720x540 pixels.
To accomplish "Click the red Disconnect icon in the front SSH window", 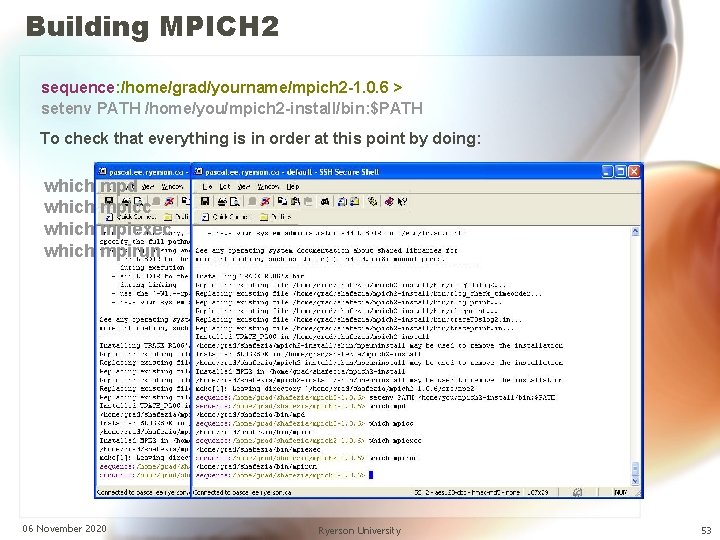I will (265, 201).
